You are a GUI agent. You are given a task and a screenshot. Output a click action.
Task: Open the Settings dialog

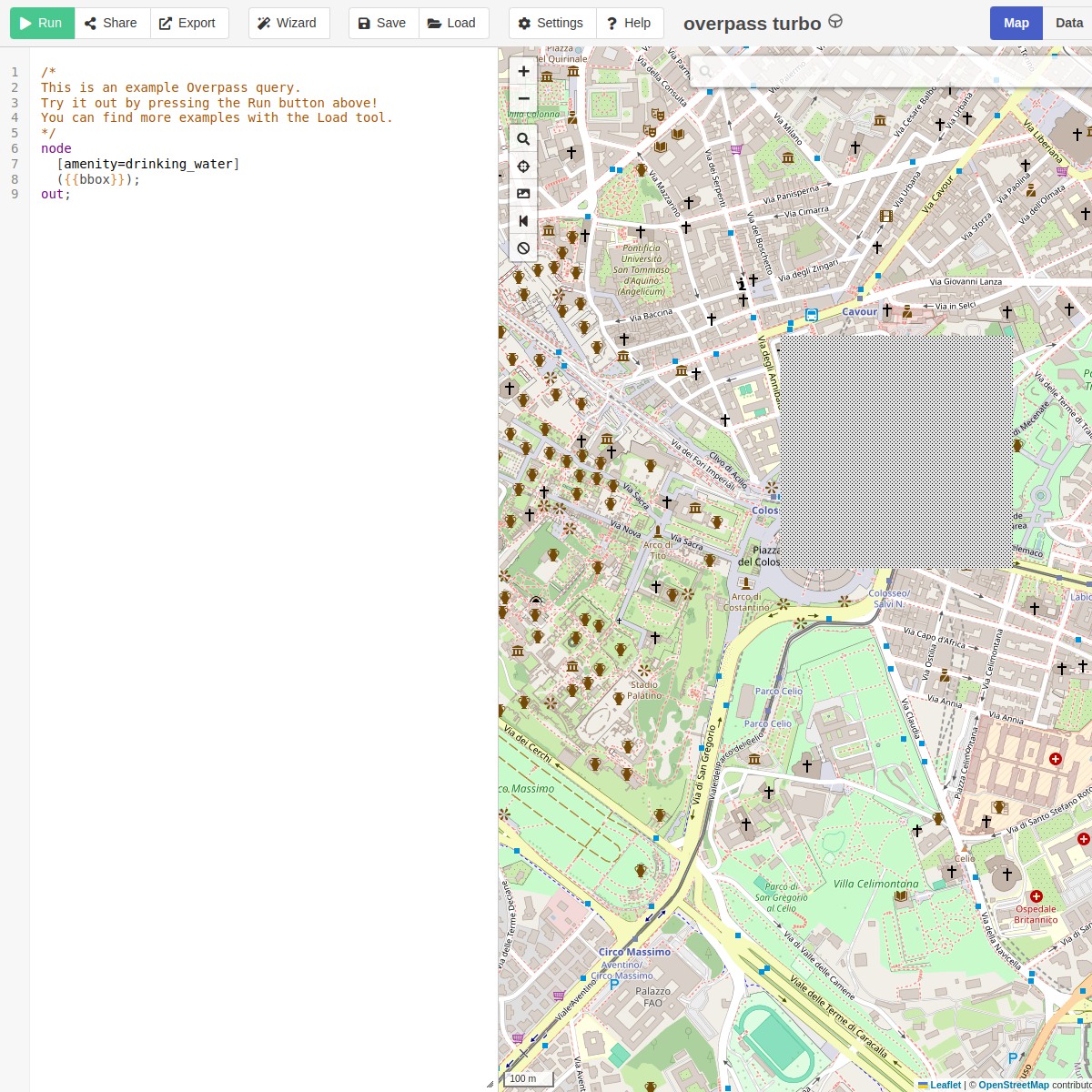(x=551, y=23)
